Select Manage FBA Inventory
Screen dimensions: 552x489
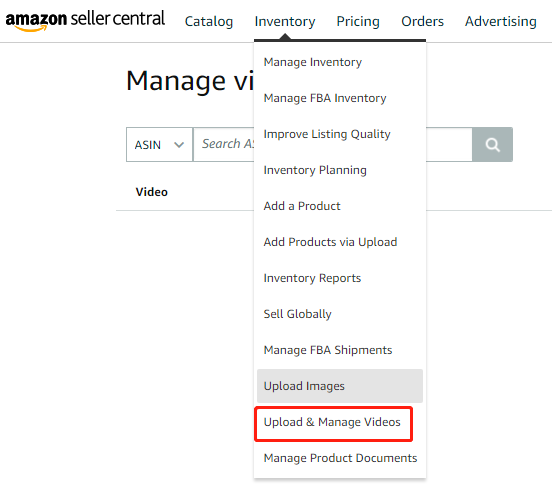click(x=325, y=98)
